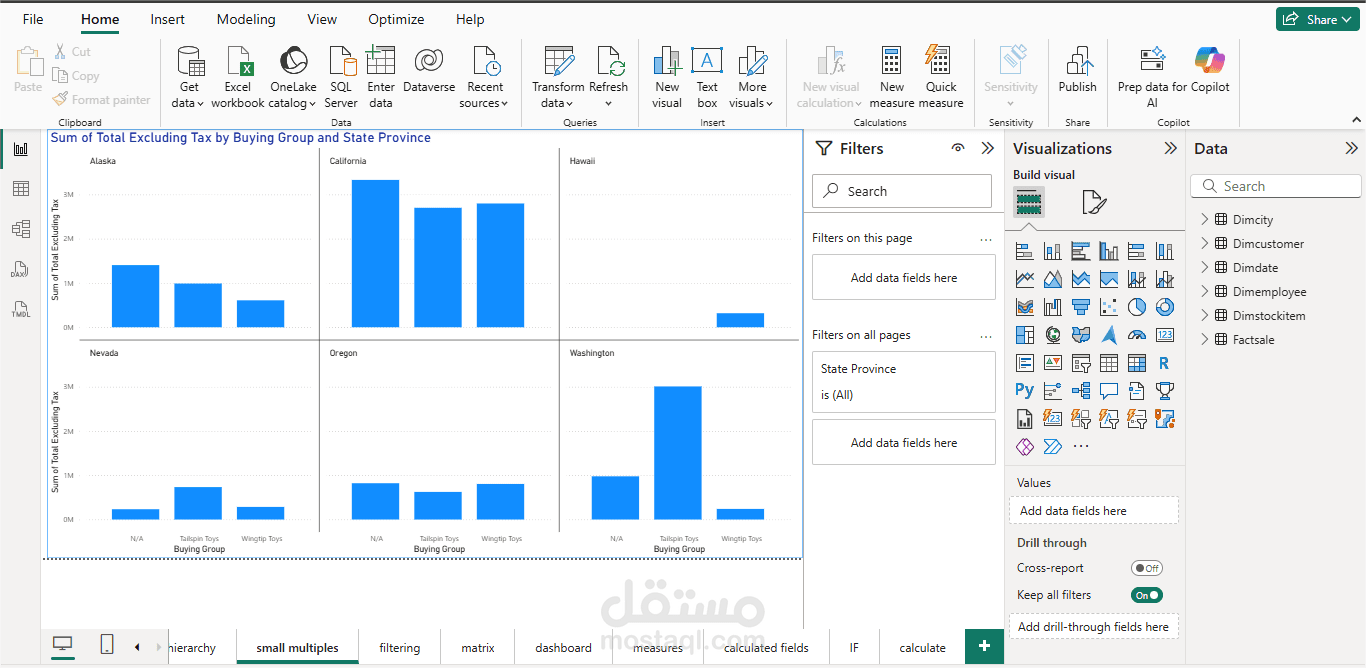Collapse the Filters pane chevrons
The height and width of the screenshot is (668, 1366).
tap(988, 148)
